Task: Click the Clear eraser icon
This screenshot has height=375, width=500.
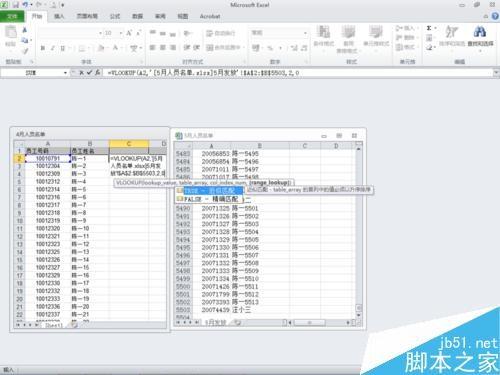Action: point(429,48)
